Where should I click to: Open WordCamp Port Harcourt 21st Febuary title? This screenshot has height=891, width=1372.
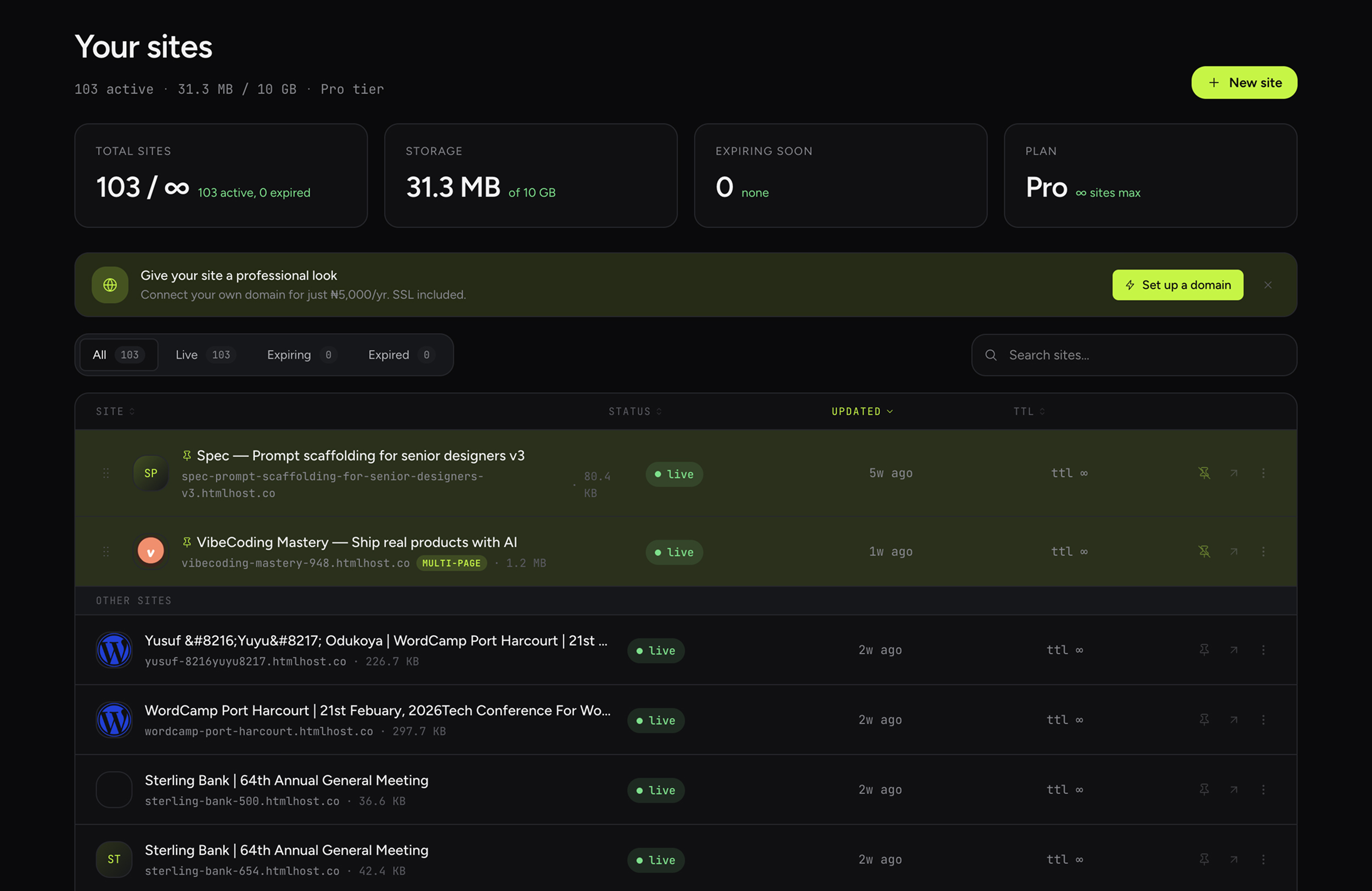click(378, 710)
